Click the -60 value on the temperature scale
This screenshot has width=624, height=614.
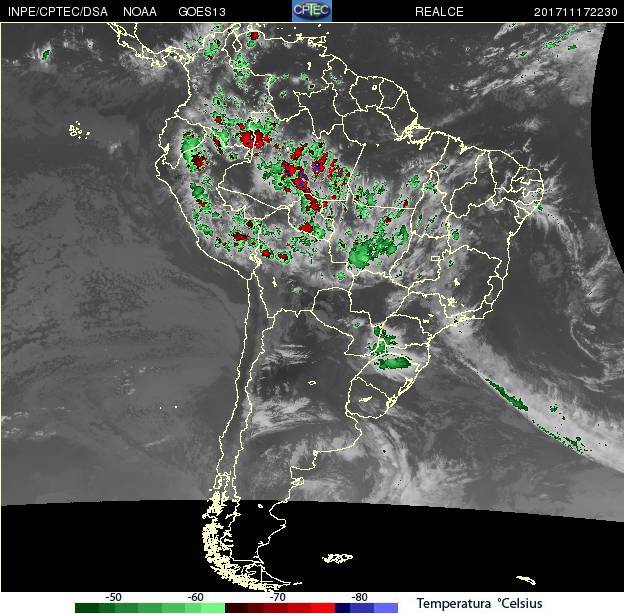(x=195, y=597)
